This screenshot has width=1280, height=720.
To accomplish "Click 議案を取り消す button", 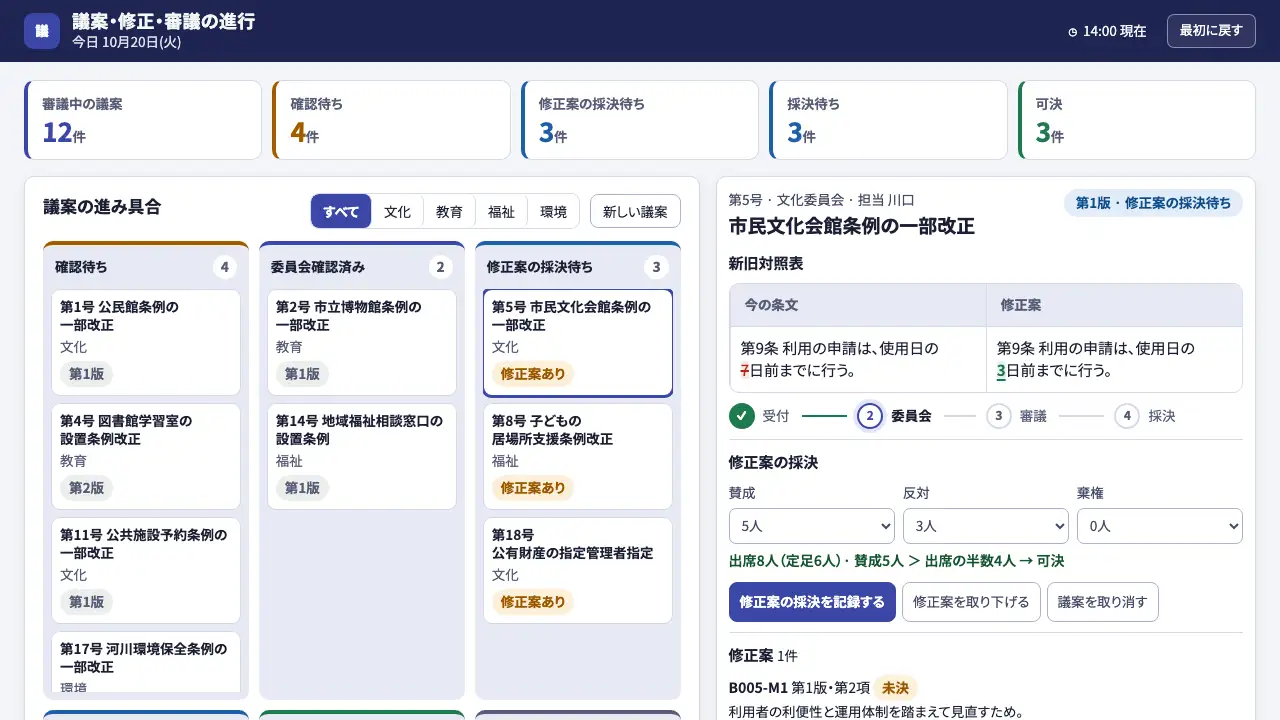I will (x=1103, y=602).
